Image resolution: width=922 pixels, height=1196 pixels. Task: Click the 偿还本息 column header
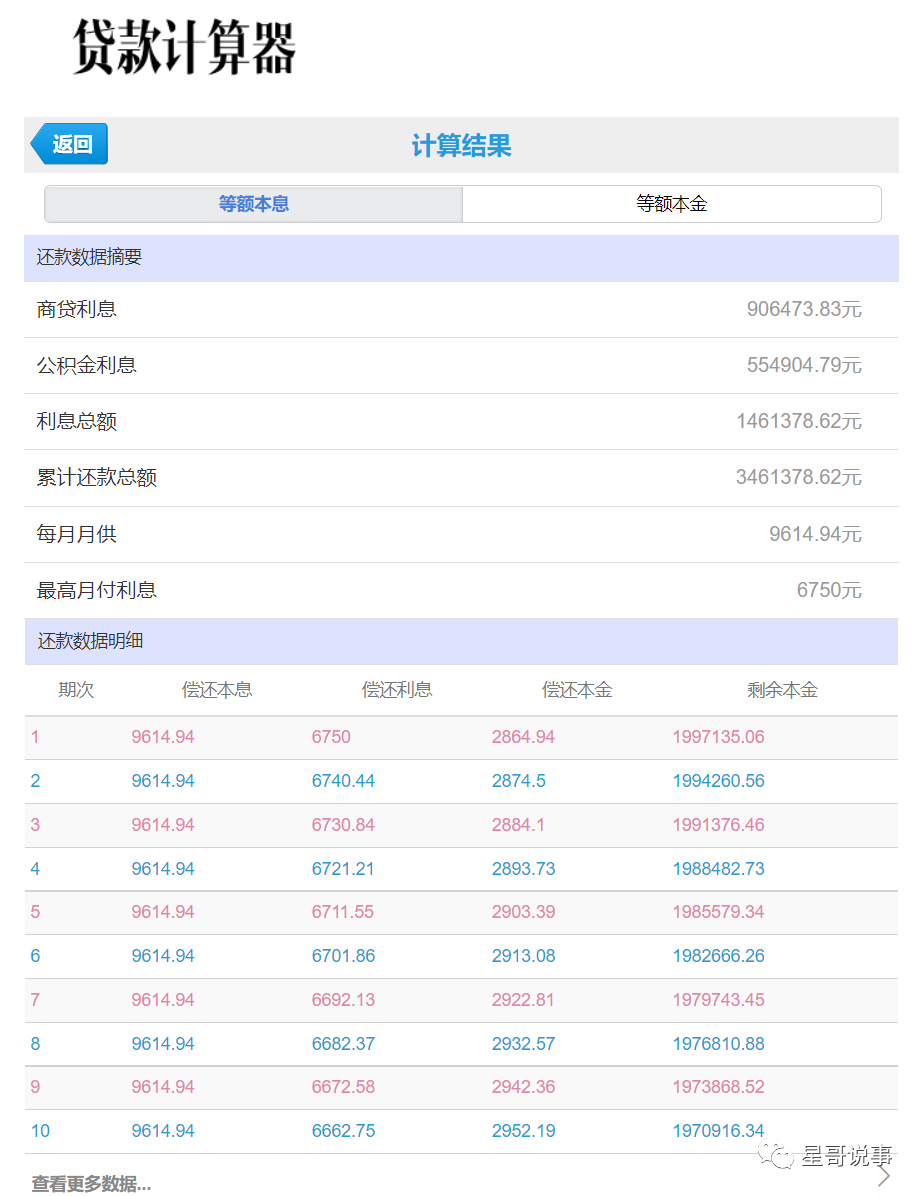[x=217, y=689]
